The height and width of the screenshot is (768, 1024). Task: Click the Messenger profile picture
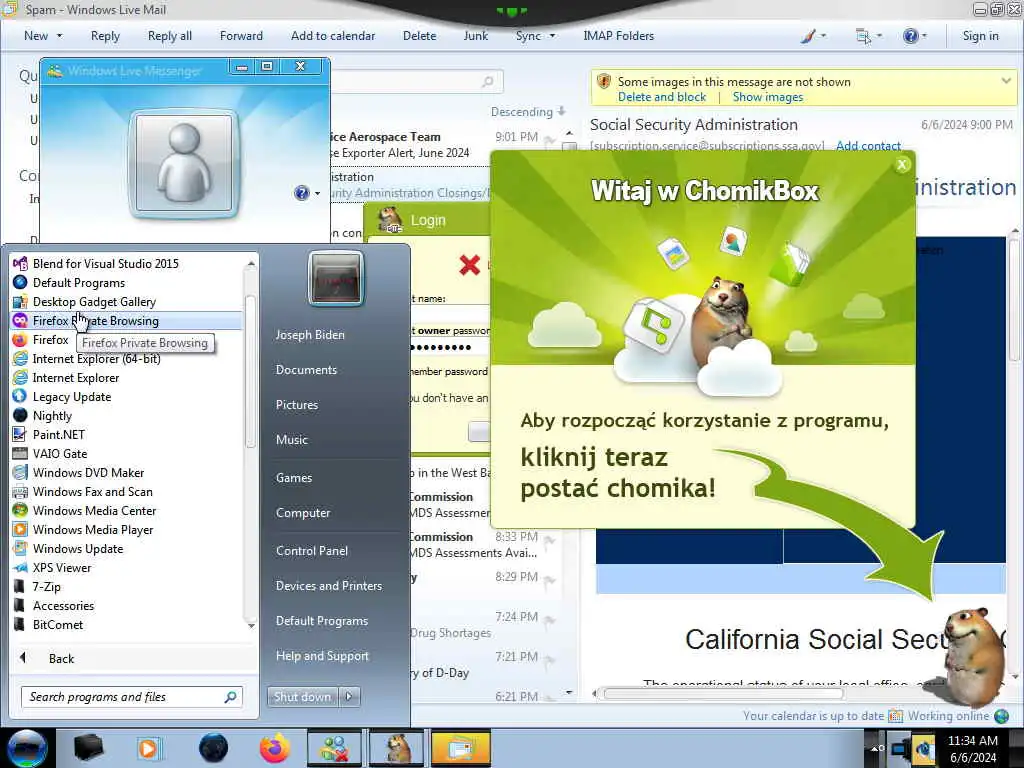(x=184, y=163)
